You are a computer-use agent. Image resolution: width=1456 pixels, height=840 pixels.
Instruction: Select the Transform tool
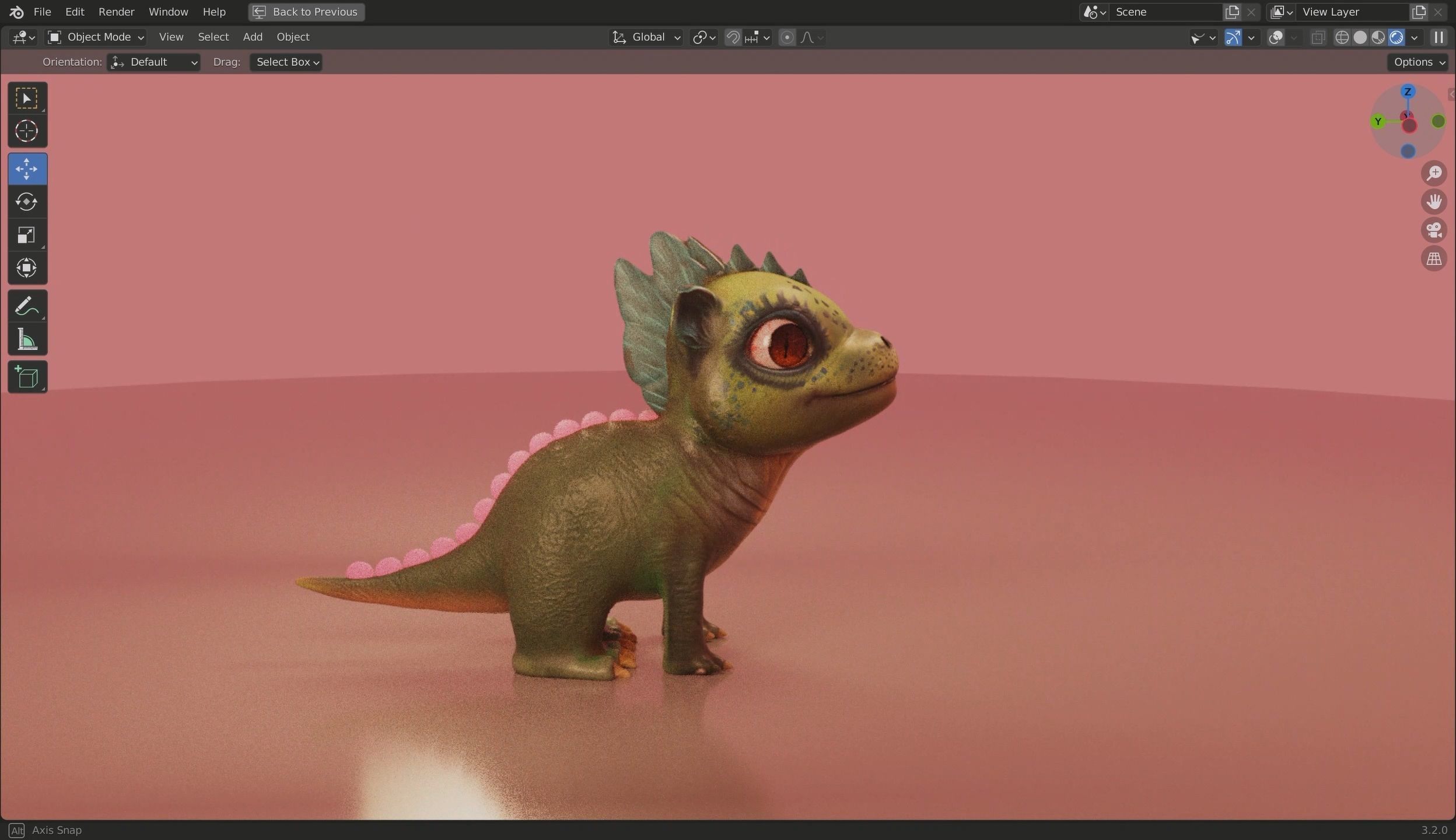pyautogui.click(x=27, y=268)
